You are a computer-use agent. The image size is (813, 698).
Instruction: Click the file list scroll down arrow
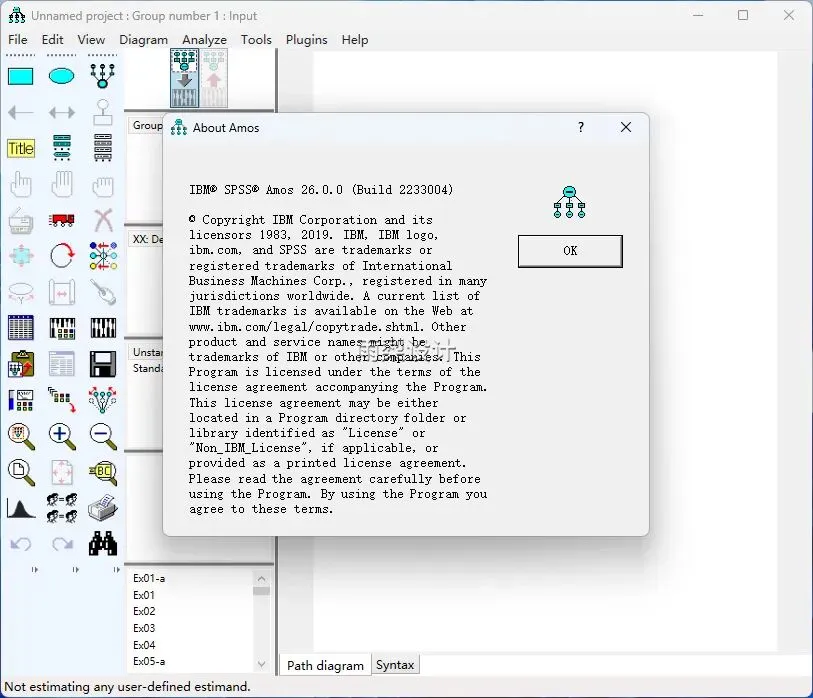pyautogui.click(x=261, y=664)
